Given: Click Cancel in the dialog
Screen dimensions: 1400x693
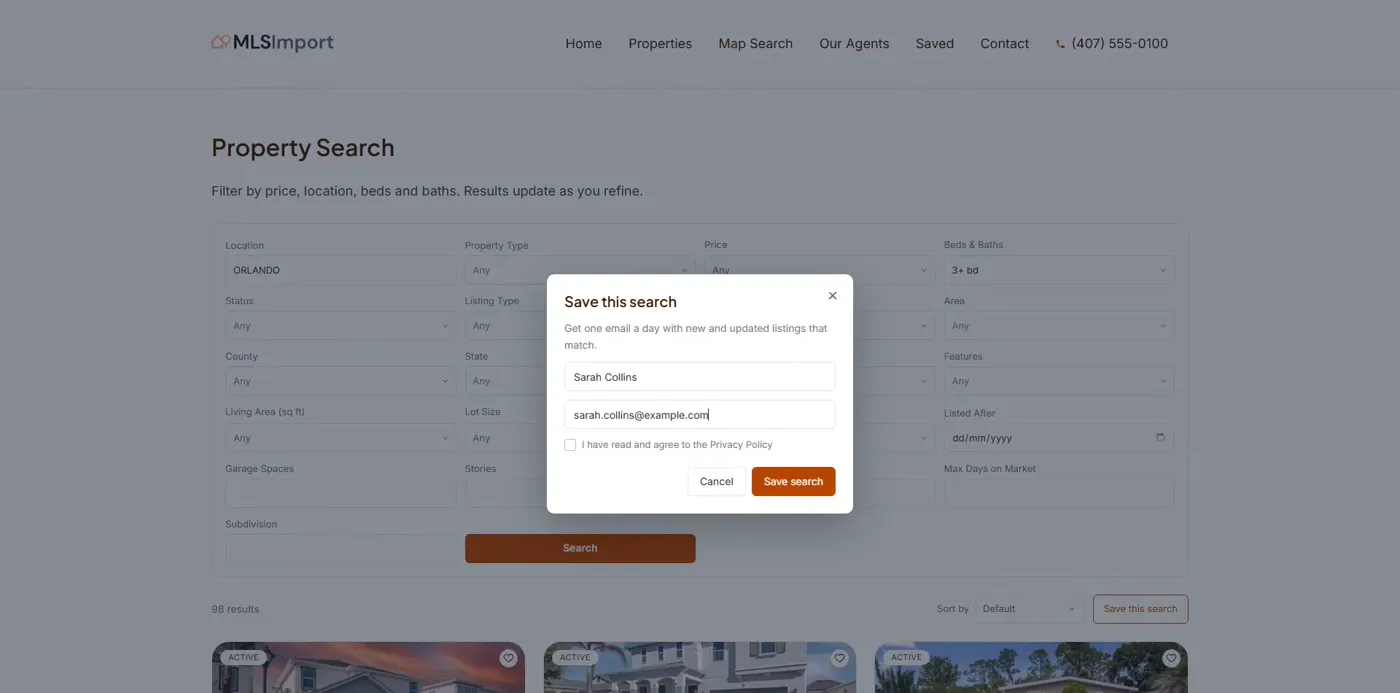Looking at the screenshot, I should (716, 481).
